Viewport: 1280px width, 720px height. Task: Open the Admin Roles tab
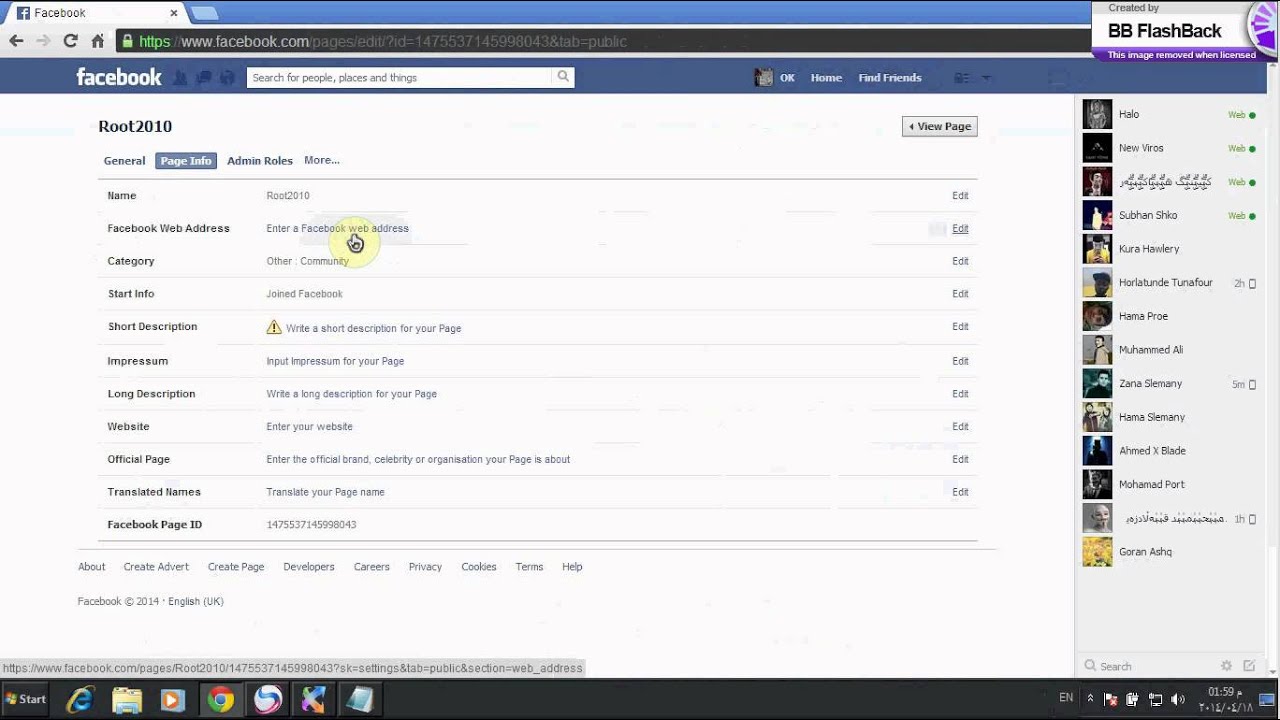(x=260, y=160)
